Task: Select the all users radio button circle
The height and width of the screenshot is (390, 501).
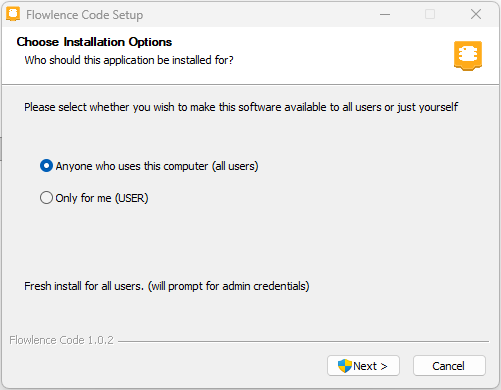Action: coord(46,166)
